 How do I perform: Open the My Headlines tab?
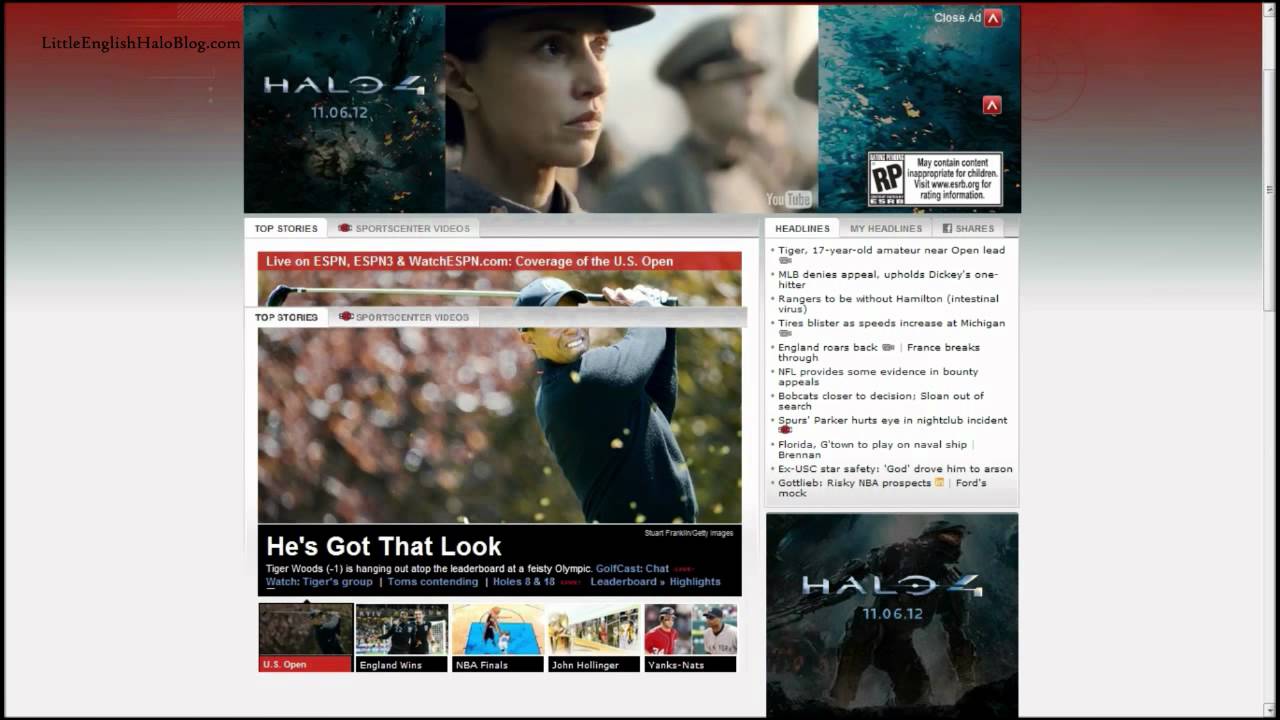886,228
